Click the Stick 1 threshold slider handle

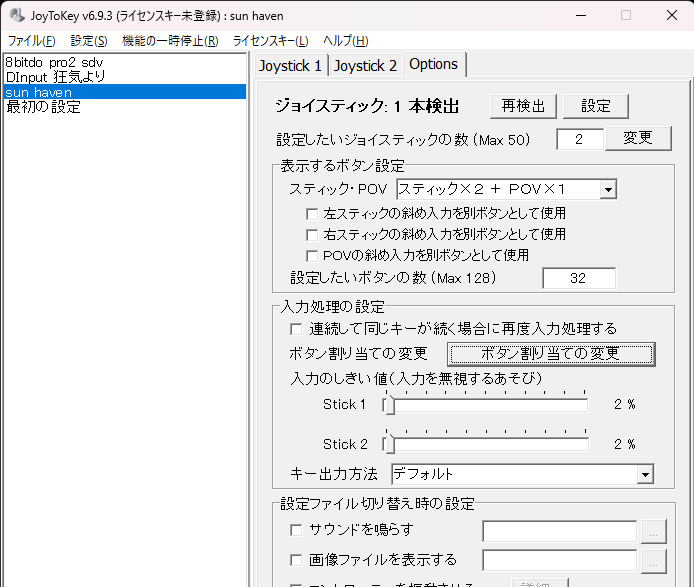point(389,405)
